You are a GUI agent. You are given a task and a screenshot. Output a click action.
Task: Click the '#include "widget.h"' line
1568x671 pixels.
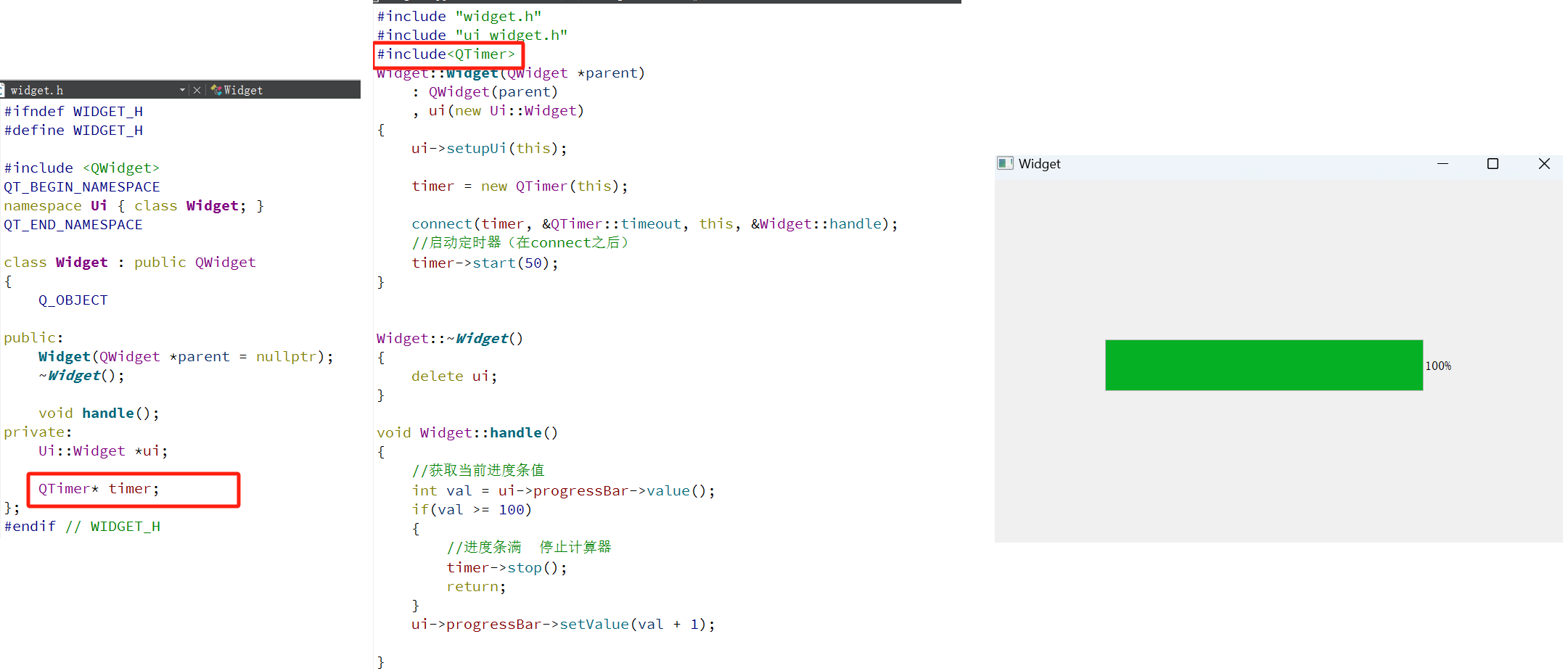click(459, 16)
